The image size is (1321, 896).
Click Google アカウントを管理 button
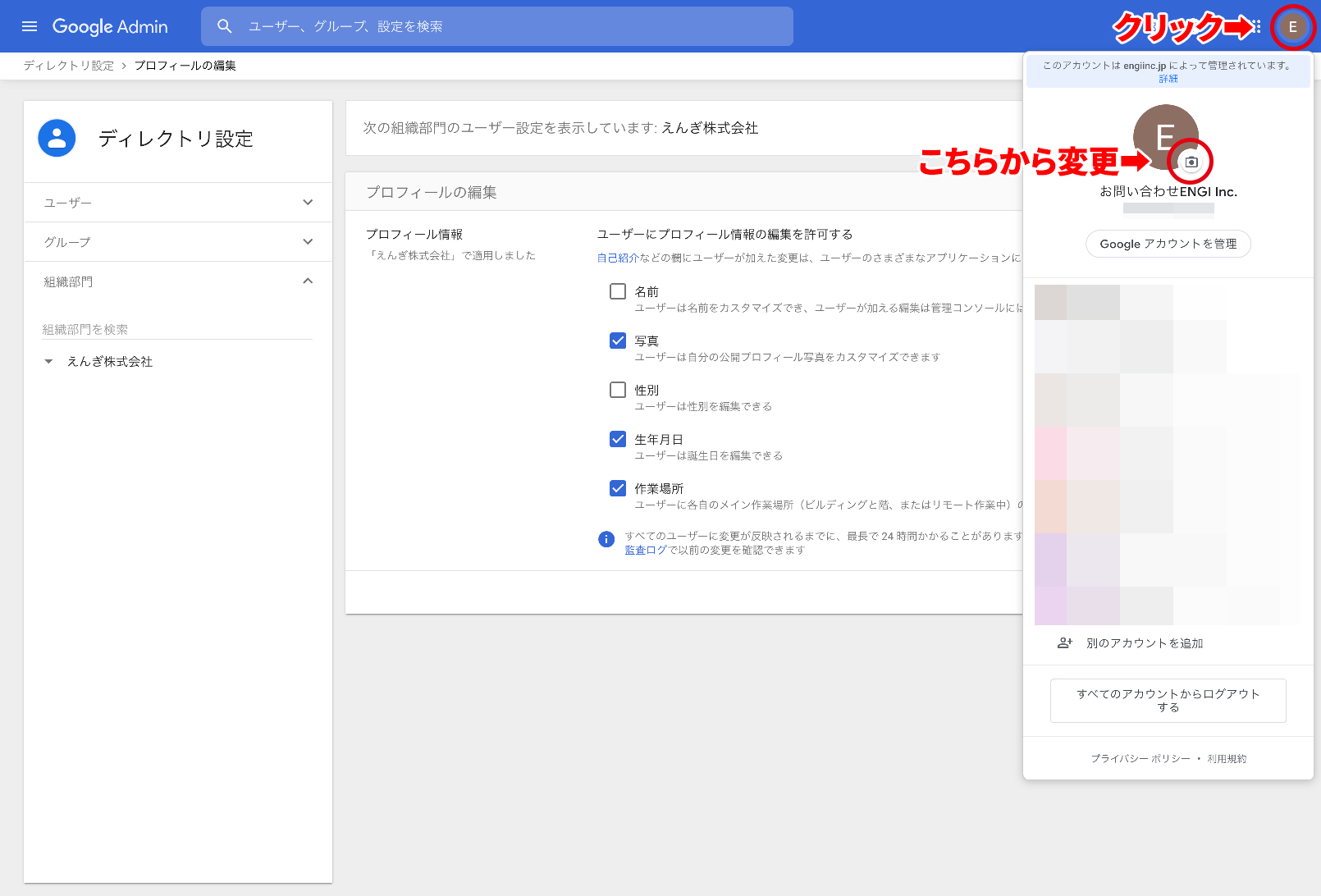click(1168, 244)
